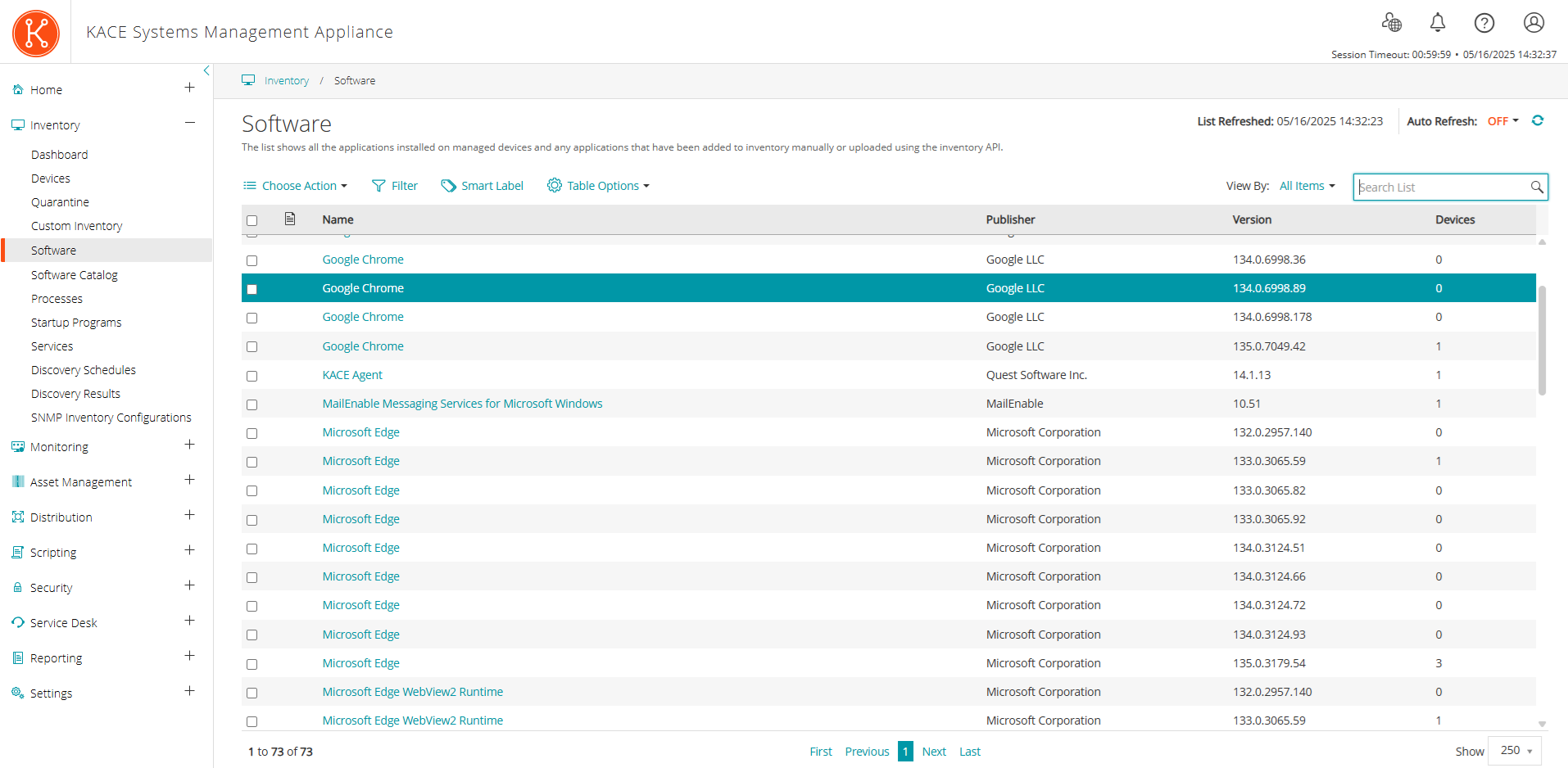Open Software Catalog menu item
Image resolution: width=1568 pixels, height=768 pixels.
pos(75,275)
